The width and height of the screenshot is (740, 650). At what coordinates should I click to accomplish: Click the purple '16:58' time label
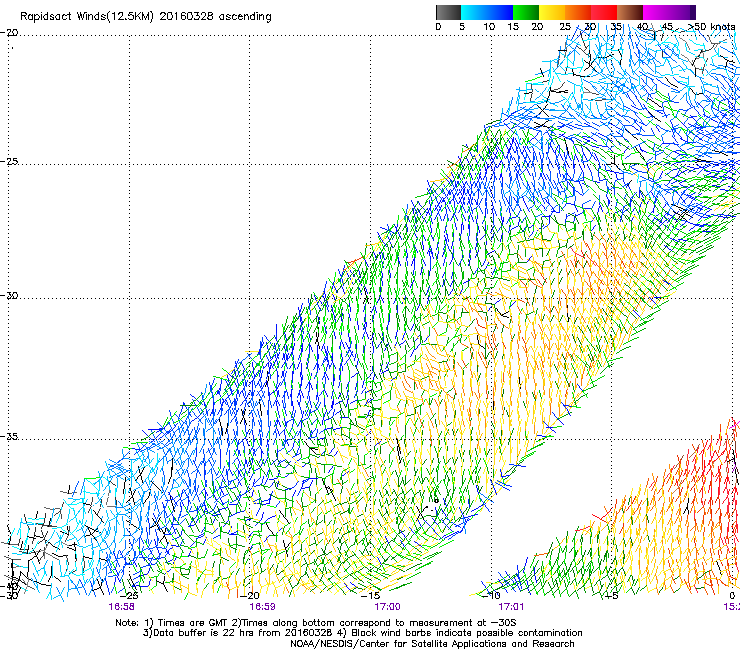click(x=121, y=607)
